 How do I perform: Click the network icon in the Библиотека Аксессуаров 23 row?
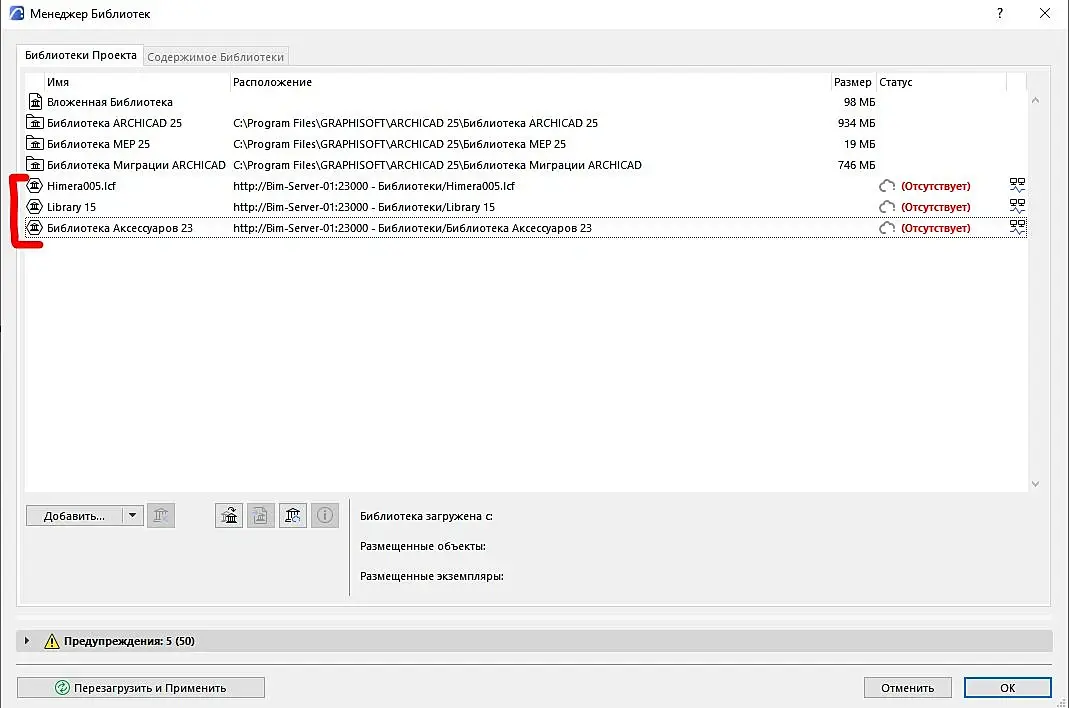tap(1017, 227)
